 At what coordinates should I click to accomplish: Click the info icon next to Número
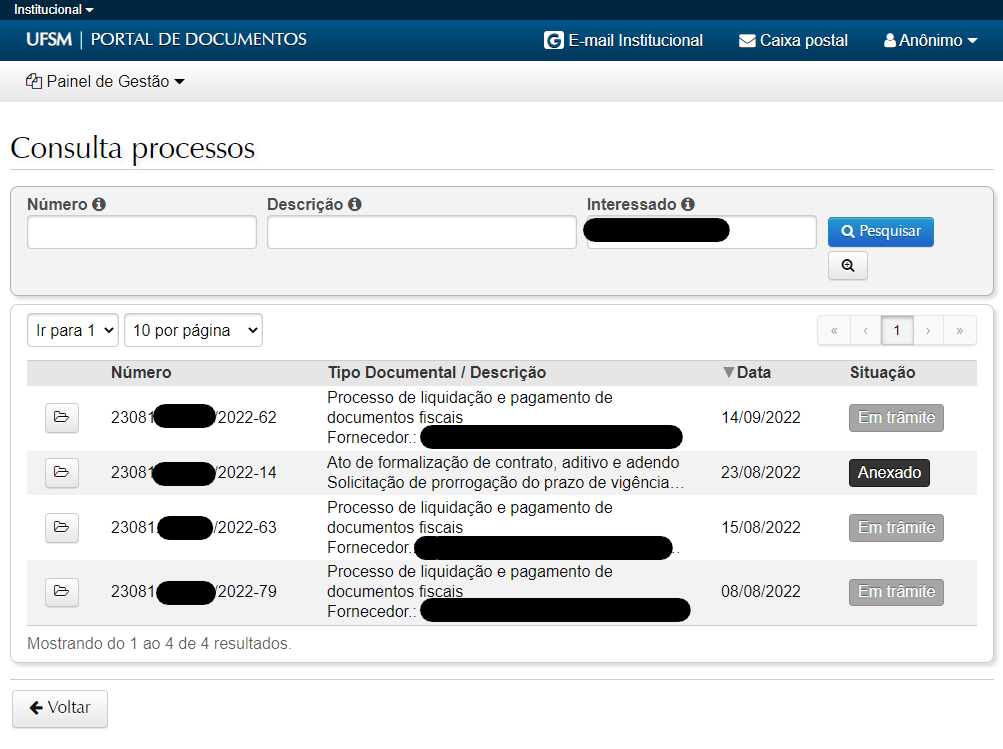[99, 204]
